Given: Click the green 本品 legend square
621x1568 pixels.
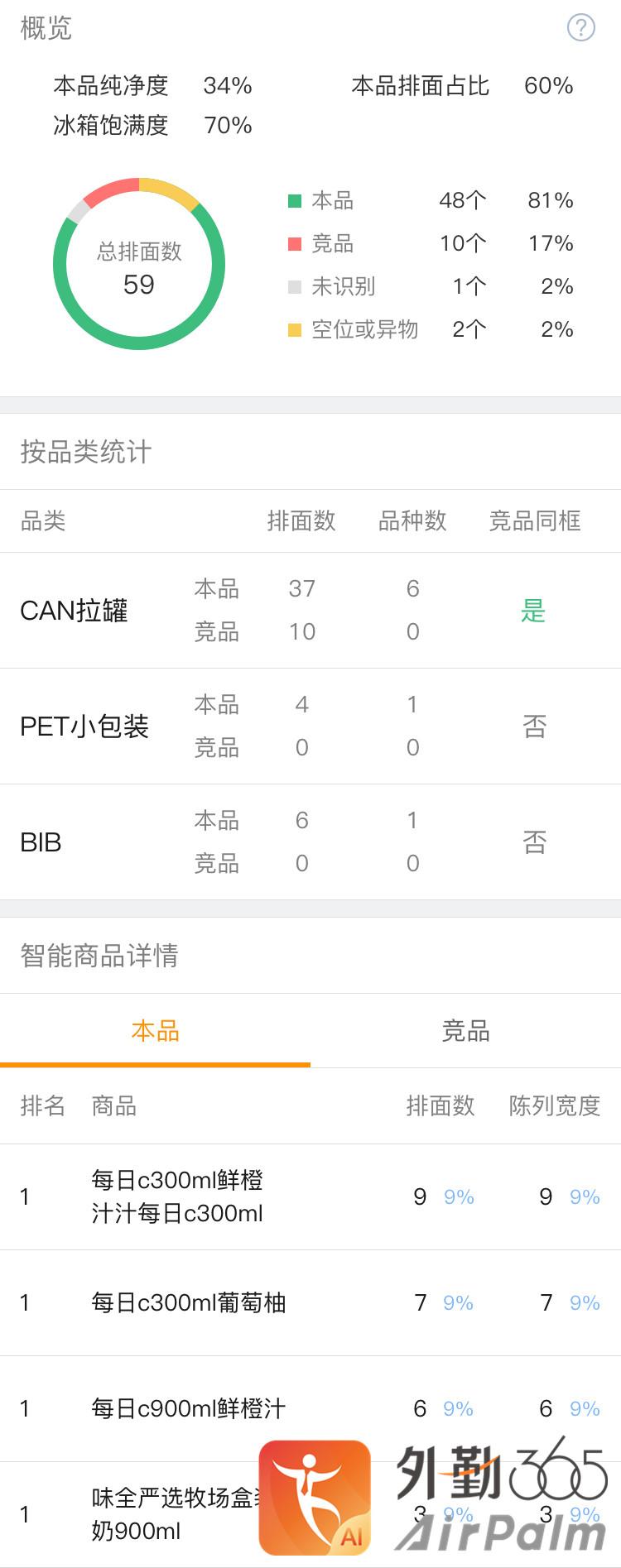Looking at the screenshot, I should click(x=295, y=201).
